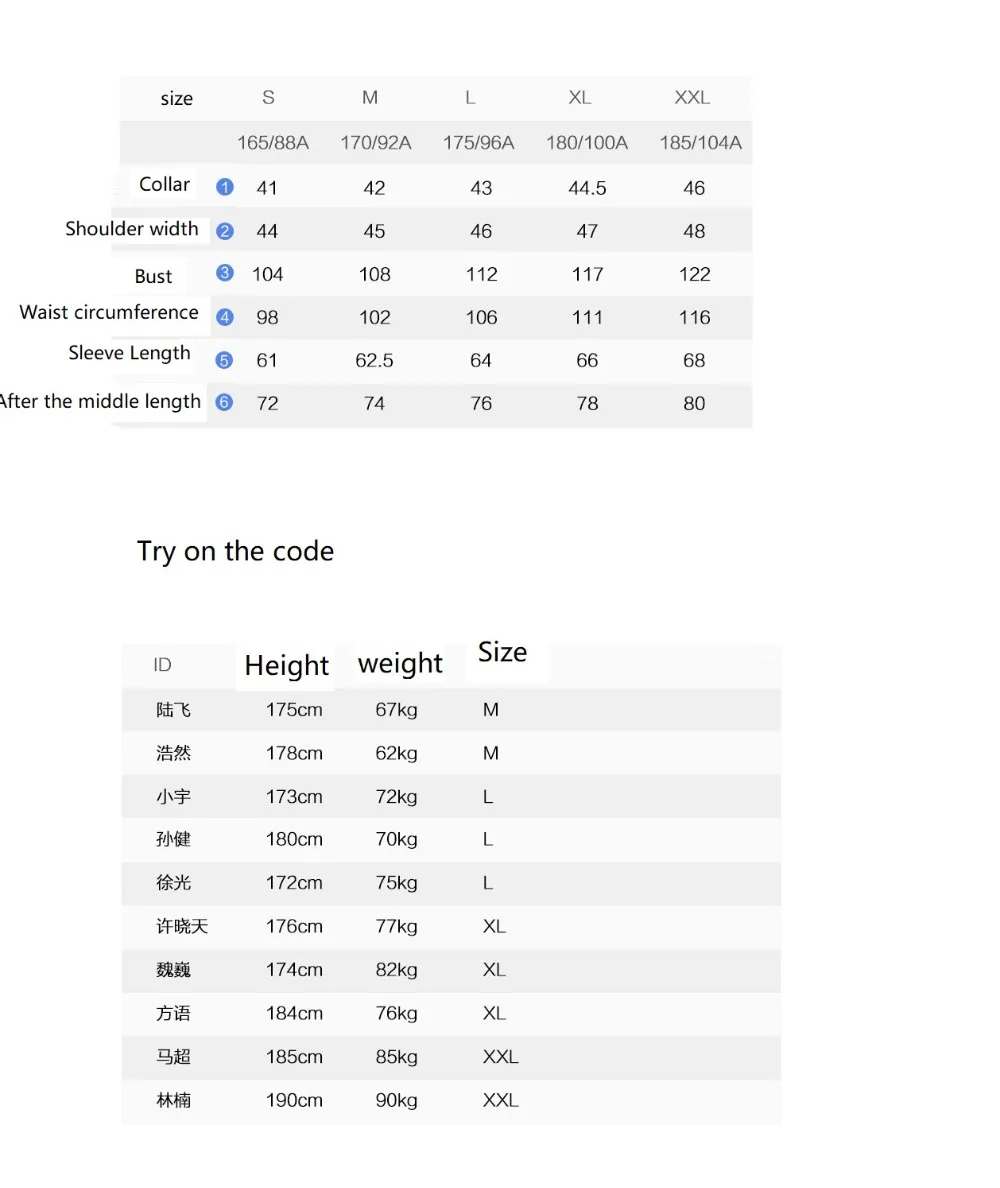The width and height of the screenshot is (1000, 1188).
Task: Click the Shoulder width row label
Action: [x=132, y=229]
